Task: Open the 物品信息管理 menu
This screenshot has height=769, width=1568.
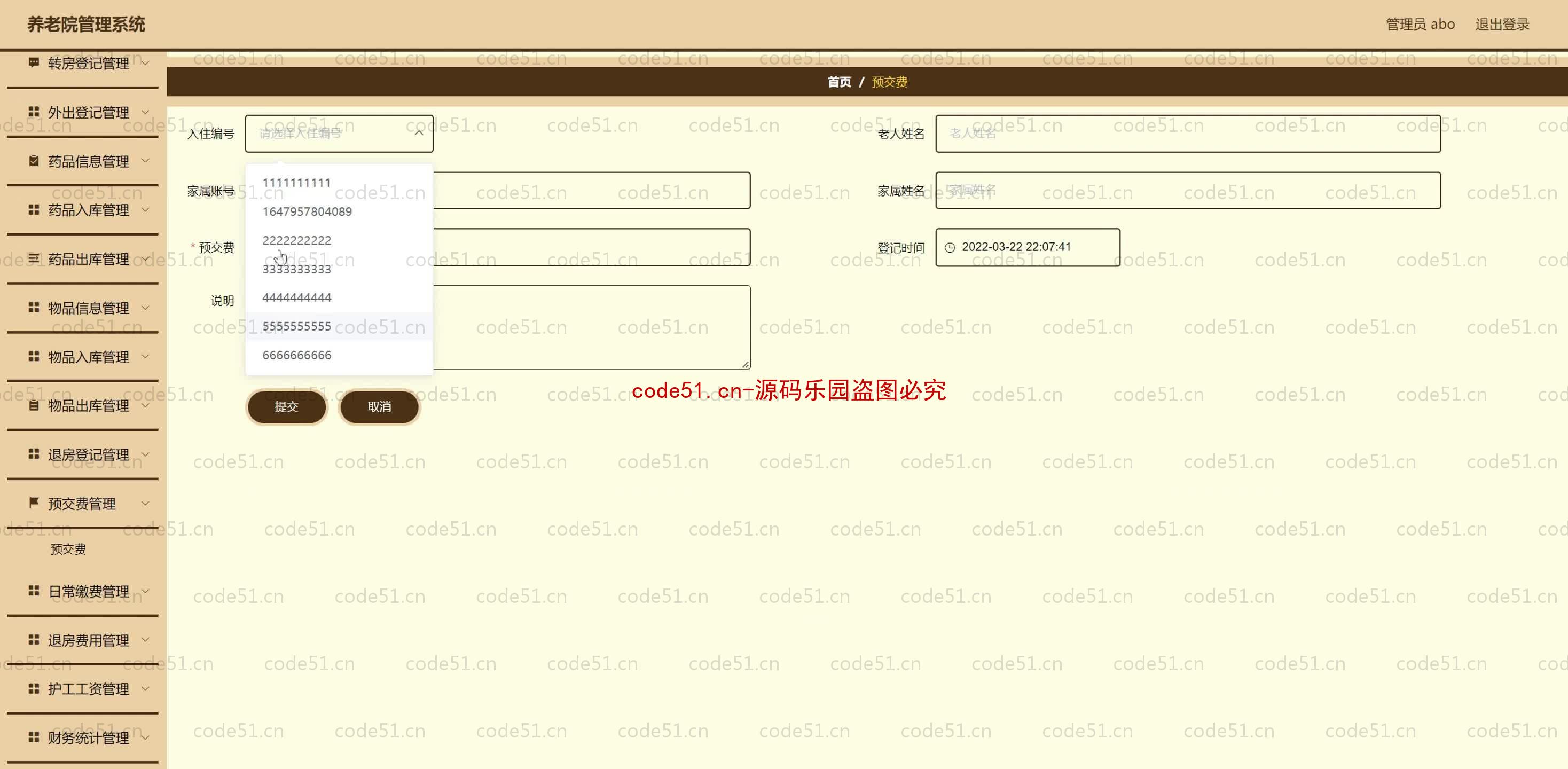Action: (83, 308)
